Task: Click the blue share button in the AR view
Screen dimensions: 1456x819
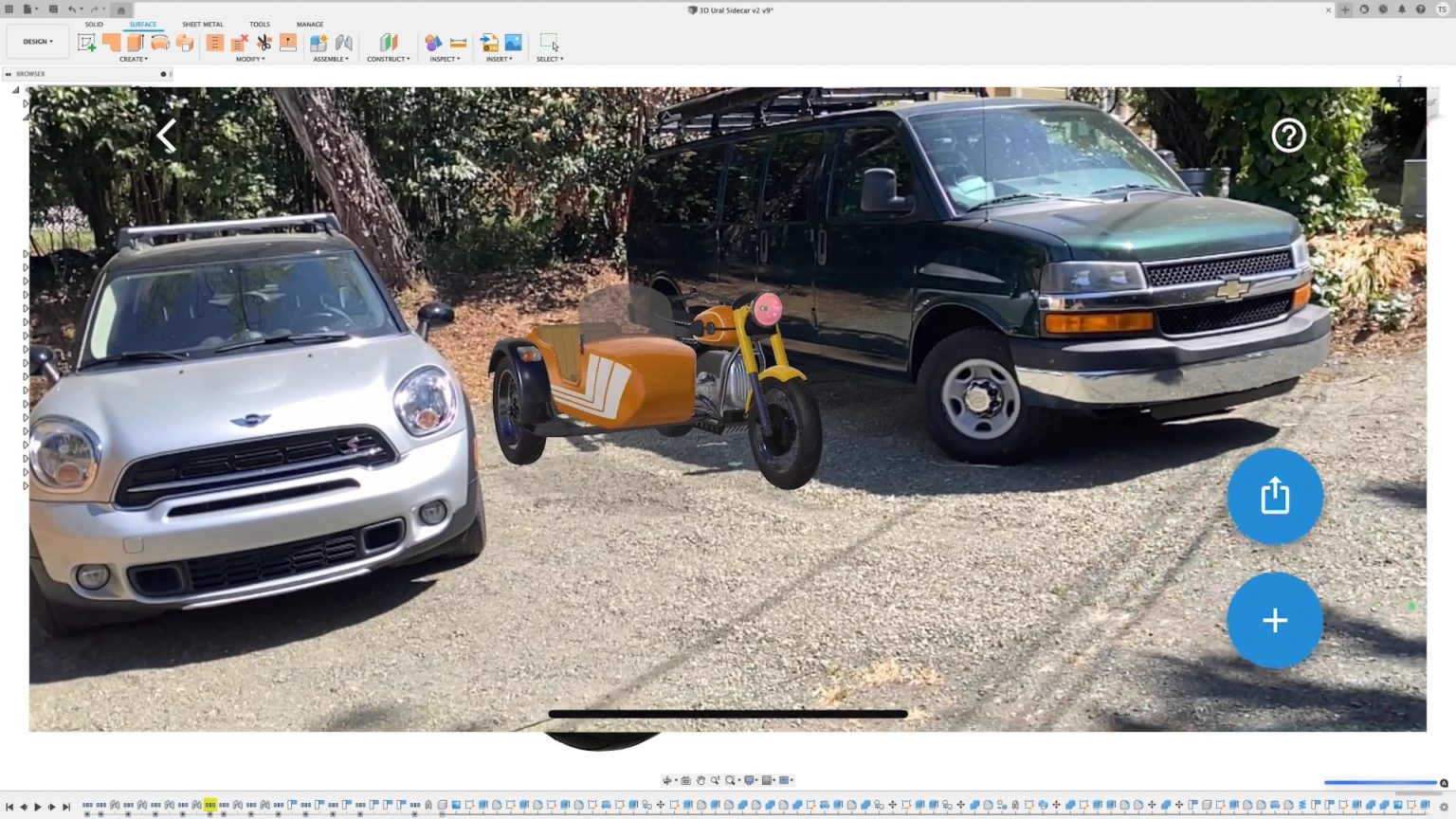Action: pos(1275,497)
